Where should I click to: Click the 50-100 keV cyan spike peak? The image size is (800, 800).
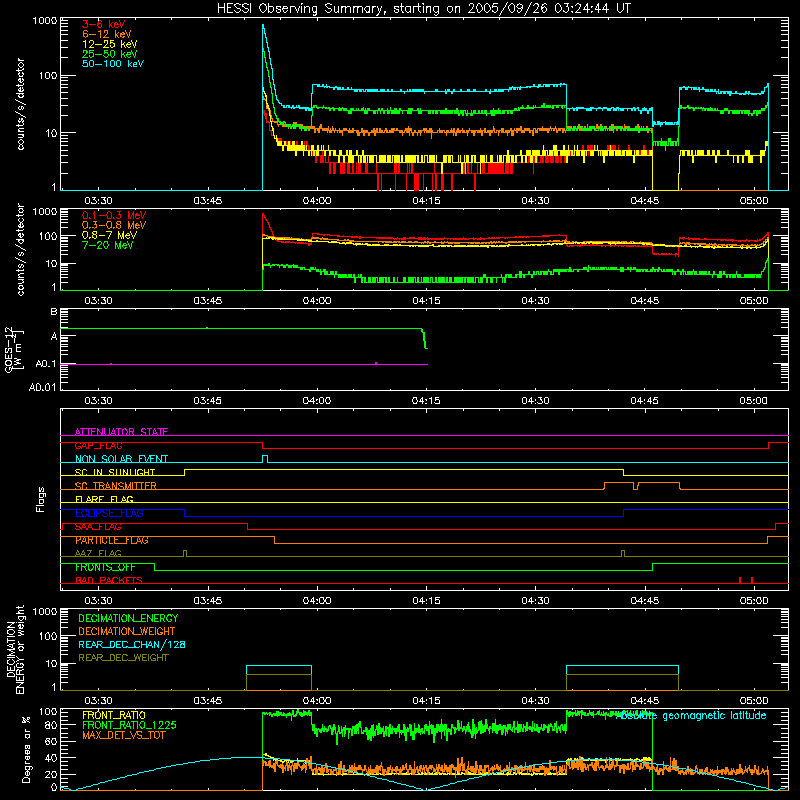pyautogui.click(x=263, y=25)
